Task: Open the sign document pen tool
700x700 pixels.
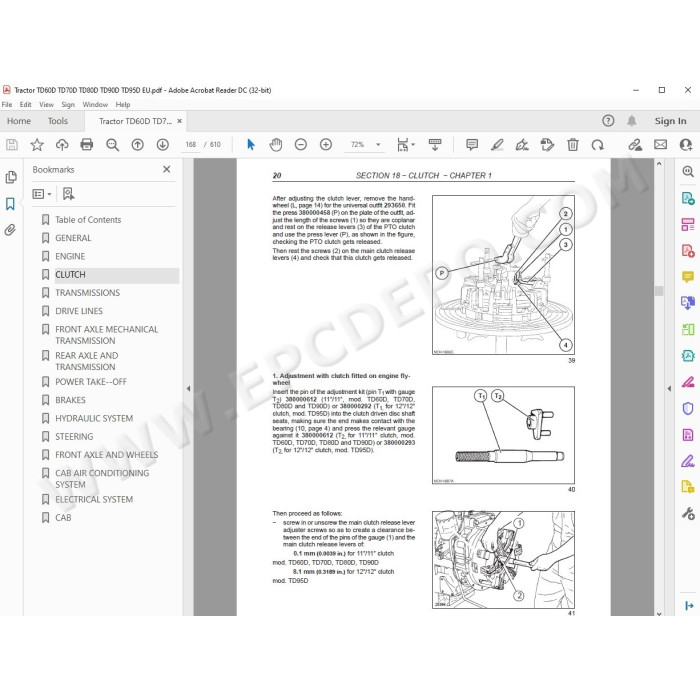Action: pos(522,144)
